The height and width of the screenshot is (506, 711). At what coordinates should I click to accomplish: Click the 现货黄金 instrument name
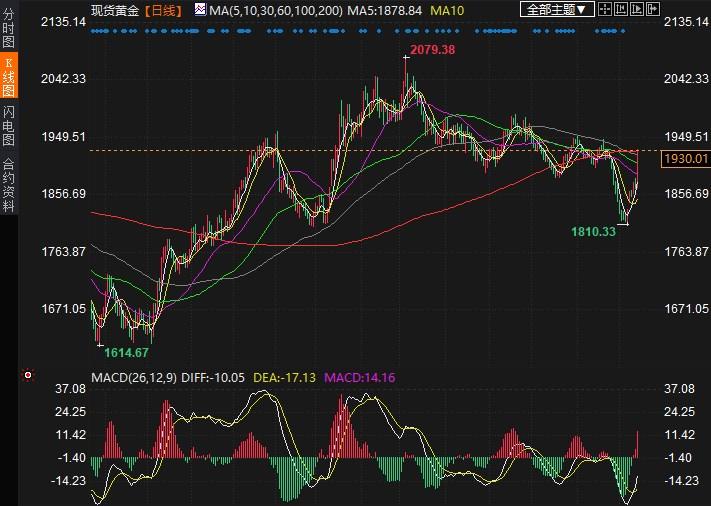[116, 10]
